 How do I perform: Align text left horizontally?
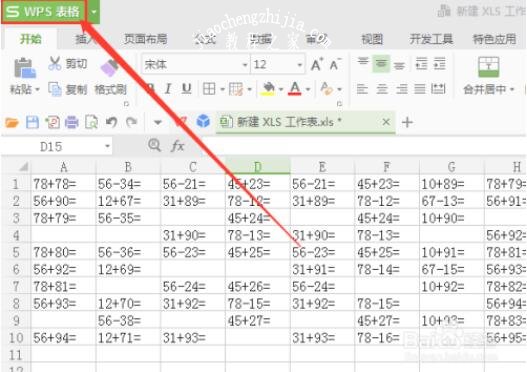pos(362,89)
